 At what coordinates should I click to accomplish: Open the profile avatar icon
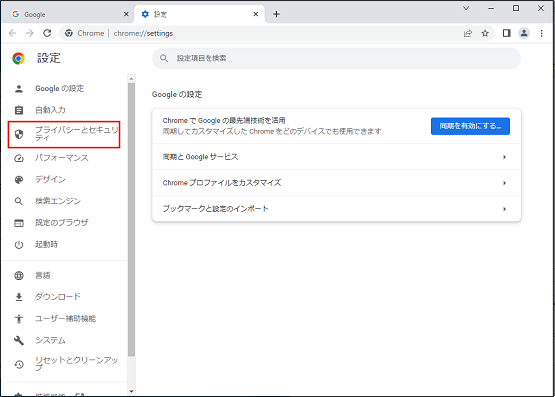pos(524,33)
